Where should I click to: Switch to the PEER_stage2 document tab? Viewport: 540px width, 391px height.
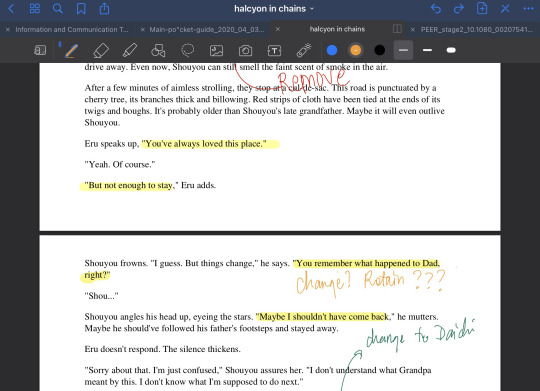pos(477,30)
